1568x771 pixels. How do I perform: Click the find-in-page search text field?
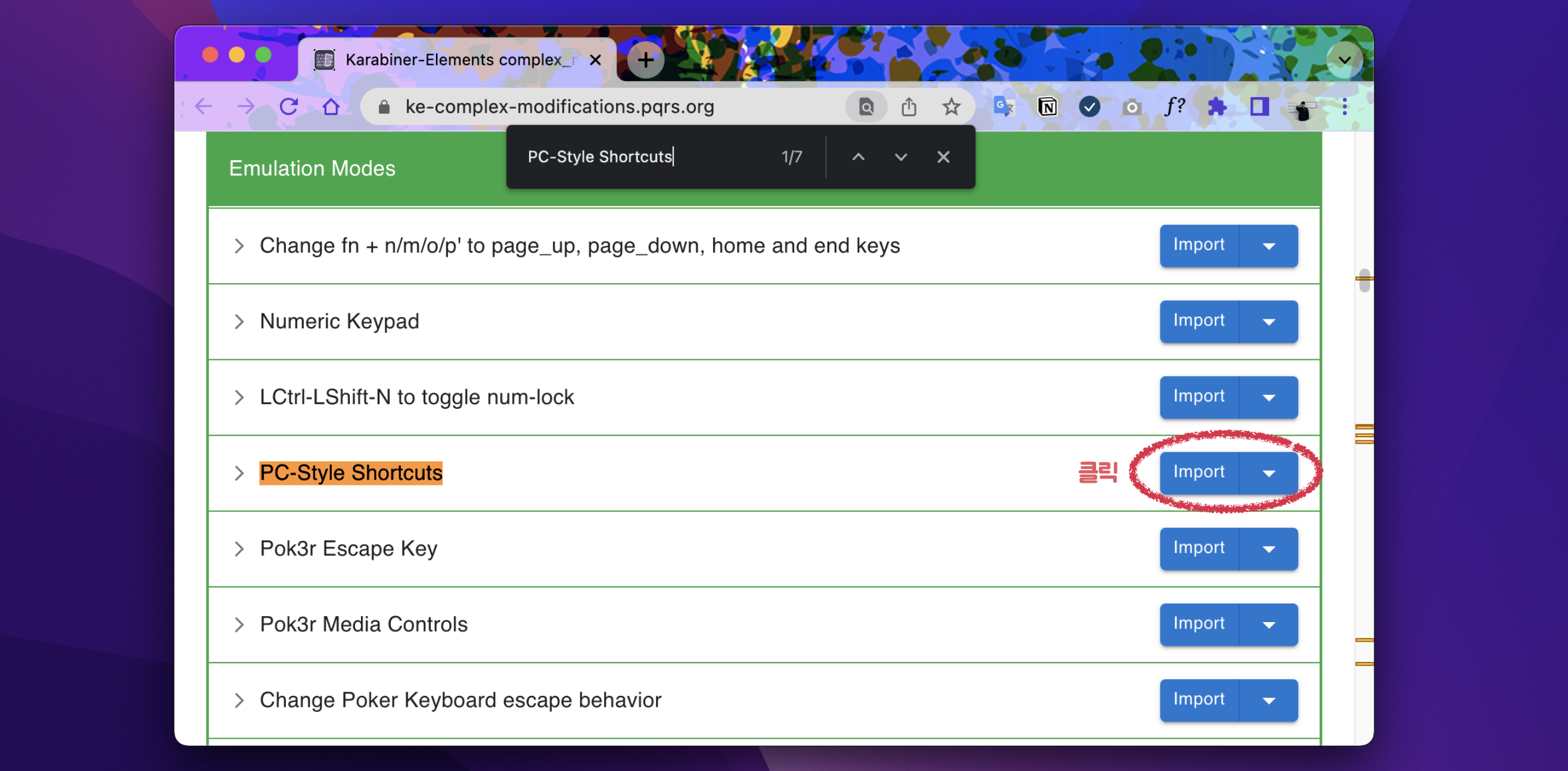[639, 157]
